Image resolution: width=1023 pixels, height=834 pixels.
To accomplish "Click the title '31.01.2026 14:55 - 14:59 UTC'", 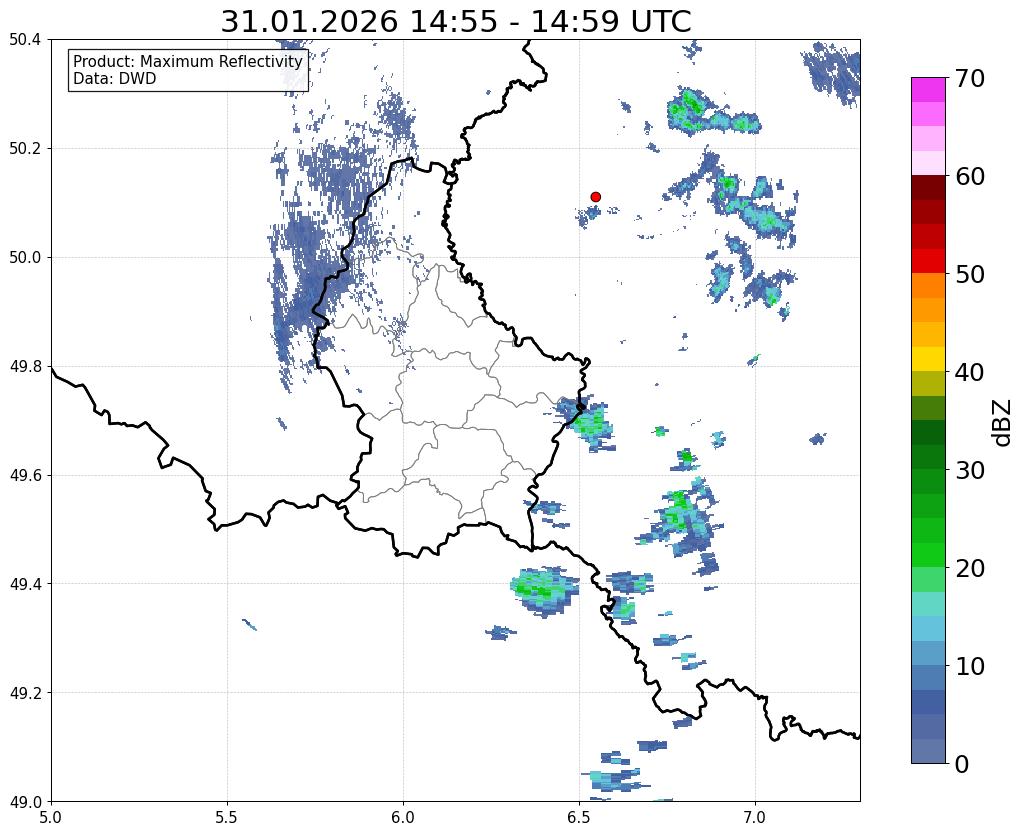I will click(455, 22).
